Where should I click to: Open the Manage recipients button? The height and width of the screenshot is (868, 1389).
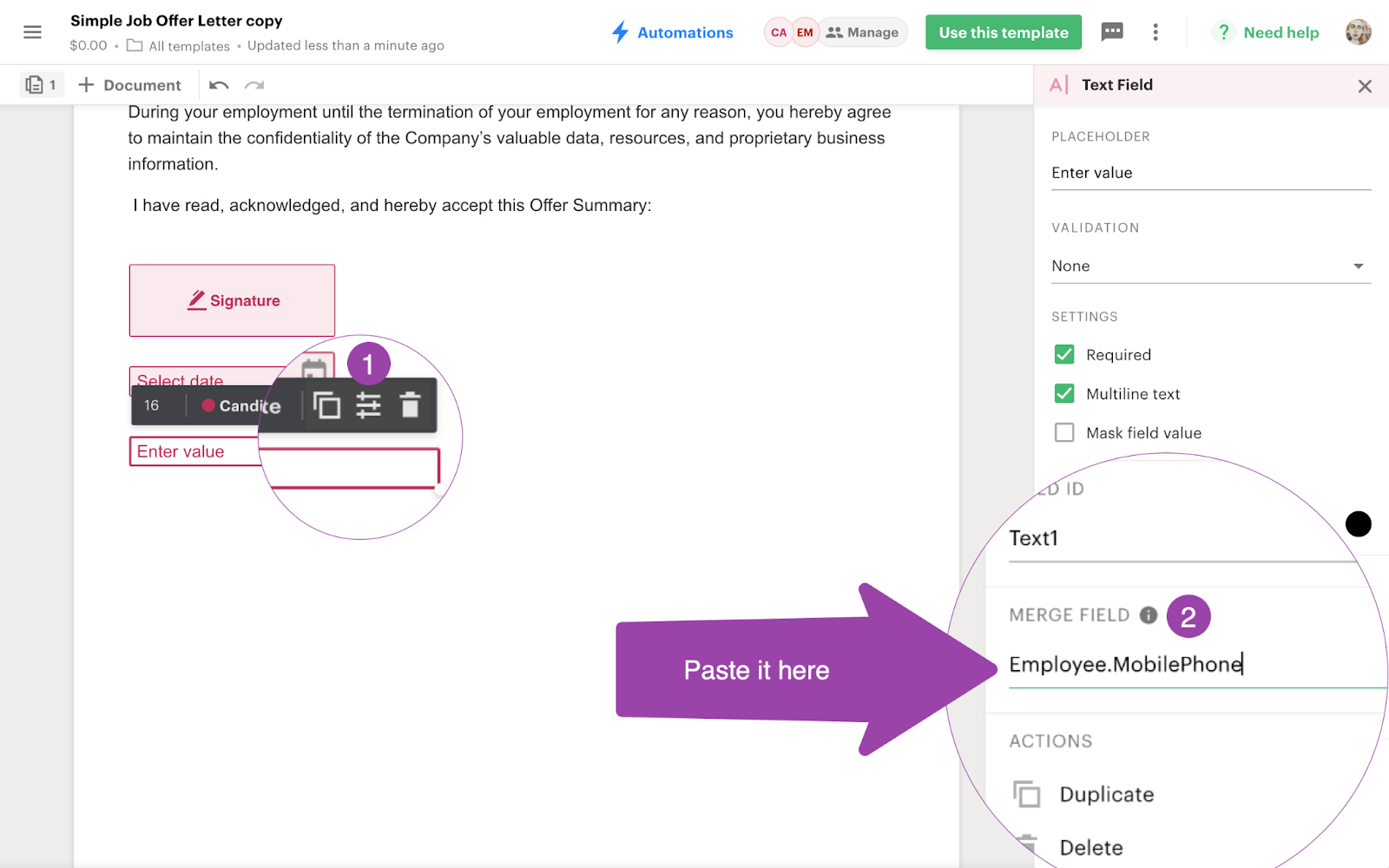pos(862,32)
